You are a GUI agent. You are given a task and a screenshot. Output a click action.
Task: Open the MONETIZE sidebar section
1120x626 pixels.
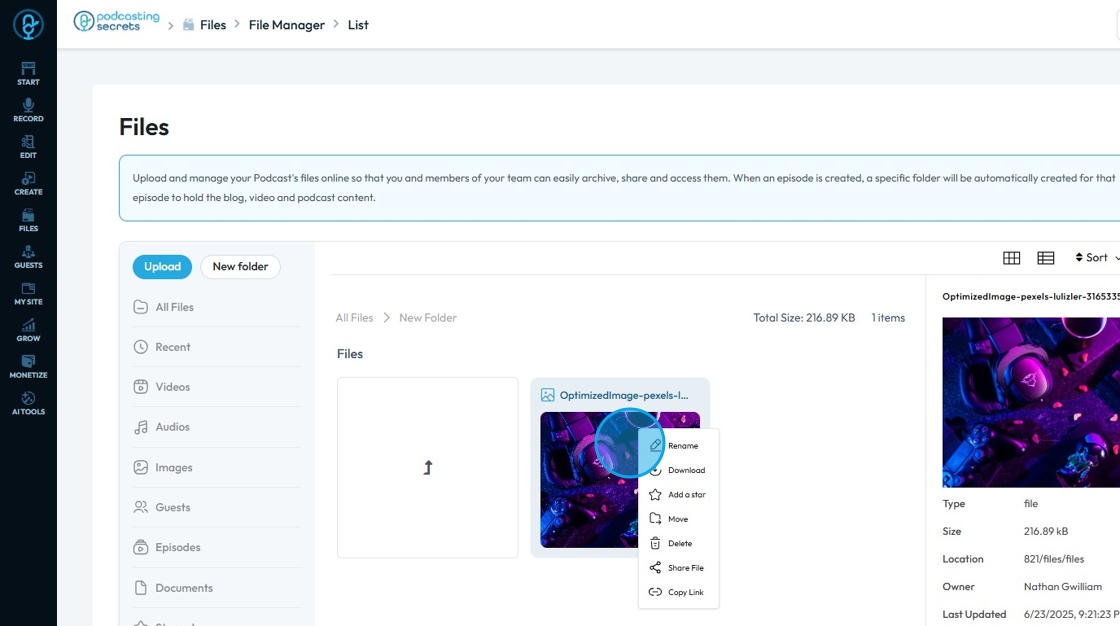28,366
